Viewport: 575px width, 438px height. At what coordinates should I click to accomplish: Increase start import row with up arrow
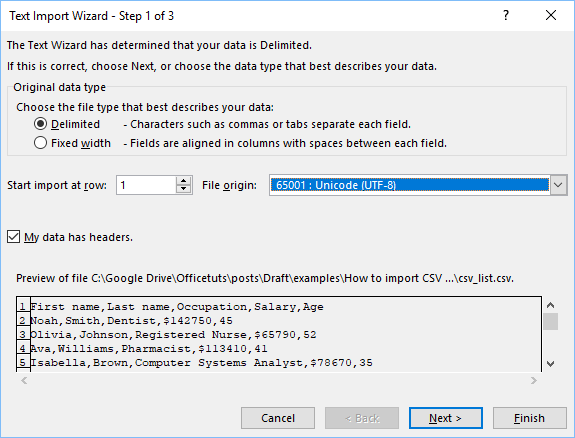[183, 180]
